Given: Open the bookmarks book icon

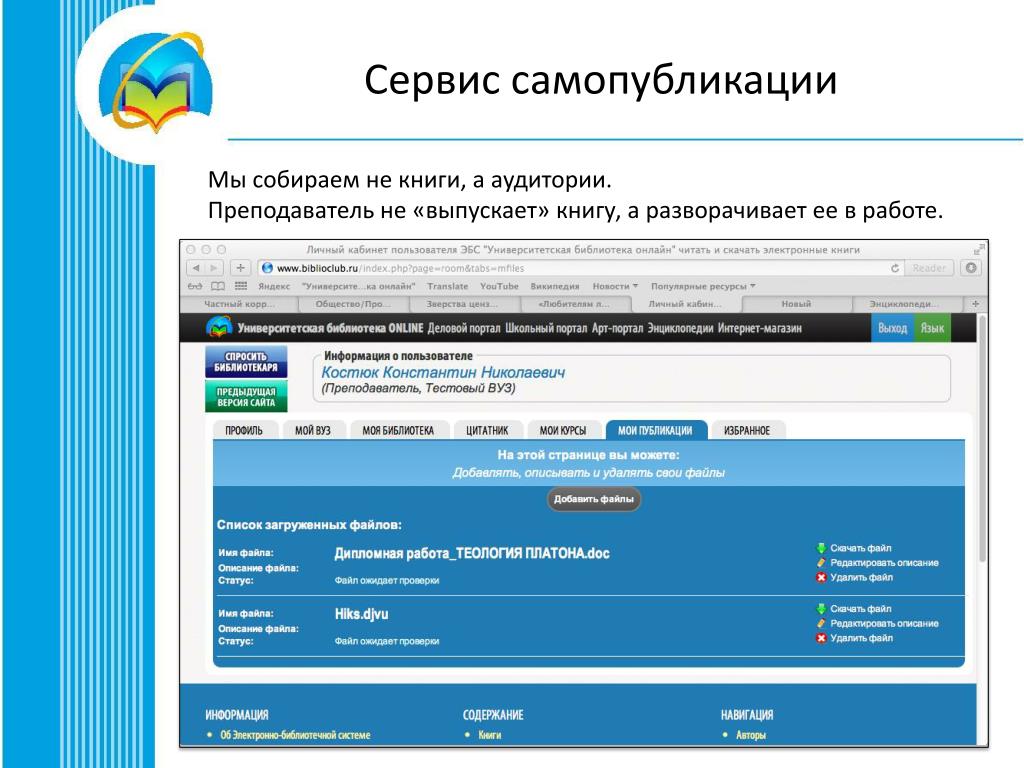Looking at the screenshot, I should click(x=218, y=286).
